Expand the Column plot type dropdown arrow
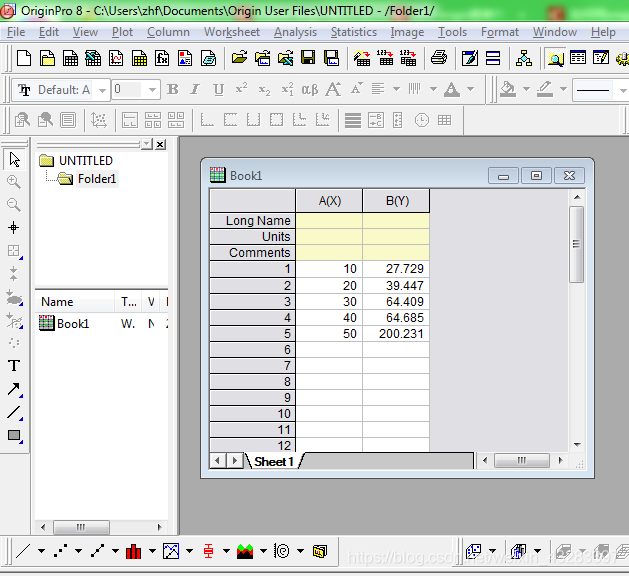The width and height of the screenshot is (629, 576). click(x=152, y=551)
